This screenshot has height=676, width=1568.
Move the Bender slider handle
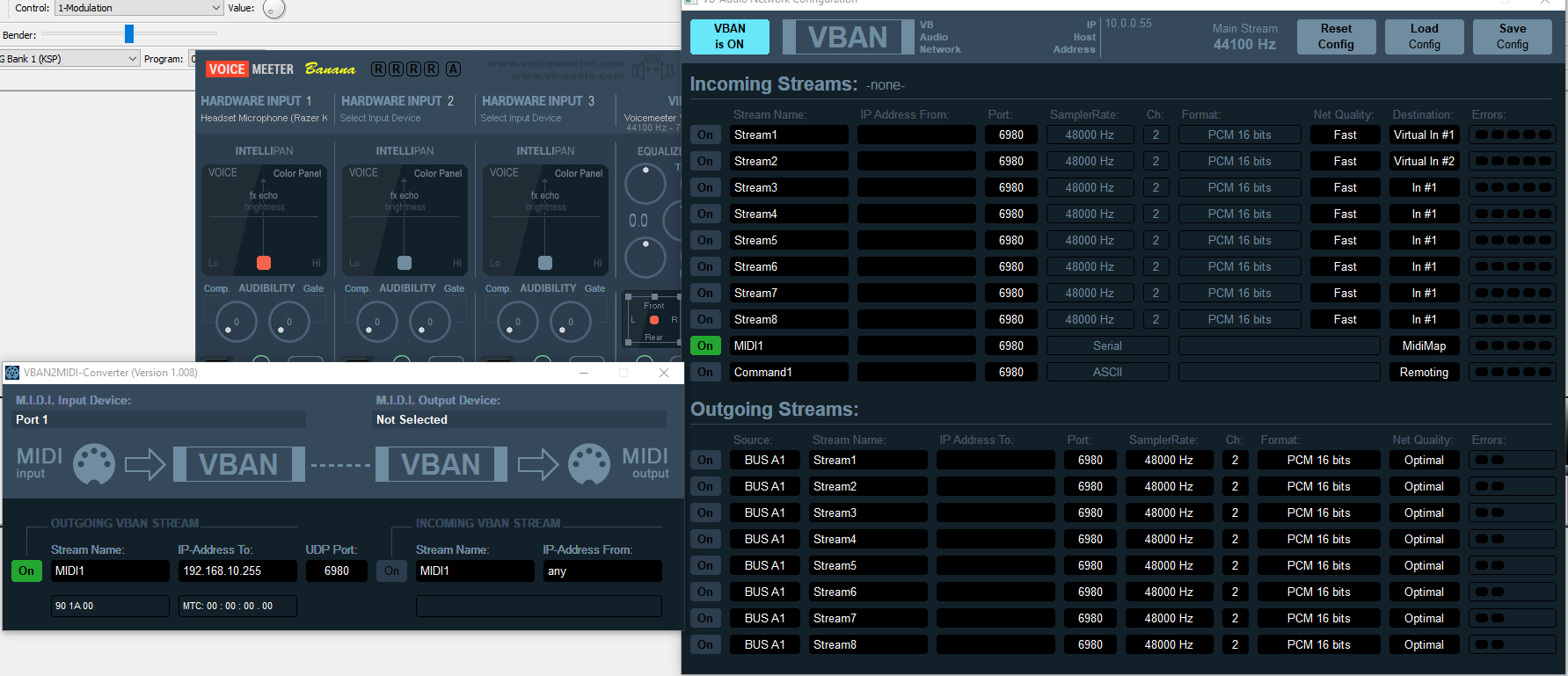pos(129,33)
